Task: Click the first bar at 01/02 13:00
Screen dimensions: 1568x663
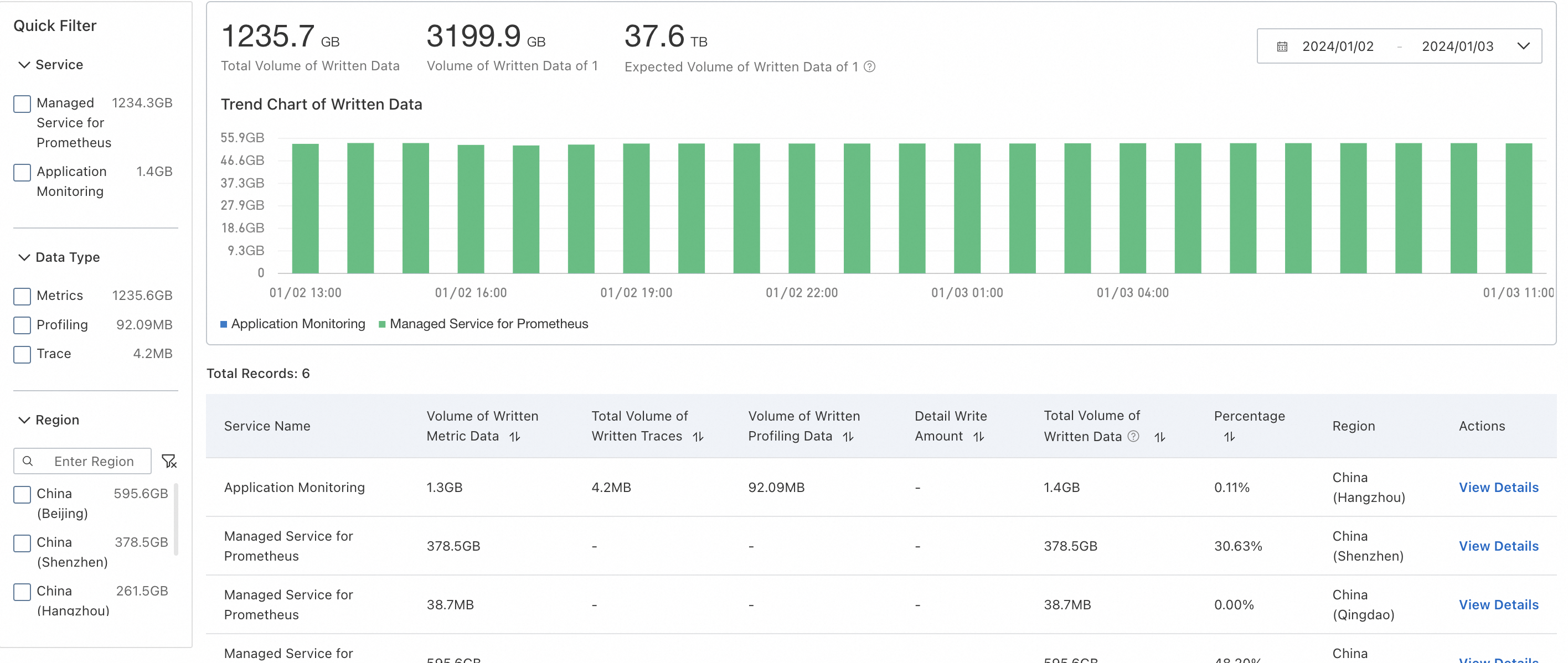Action: pos(306,209)
